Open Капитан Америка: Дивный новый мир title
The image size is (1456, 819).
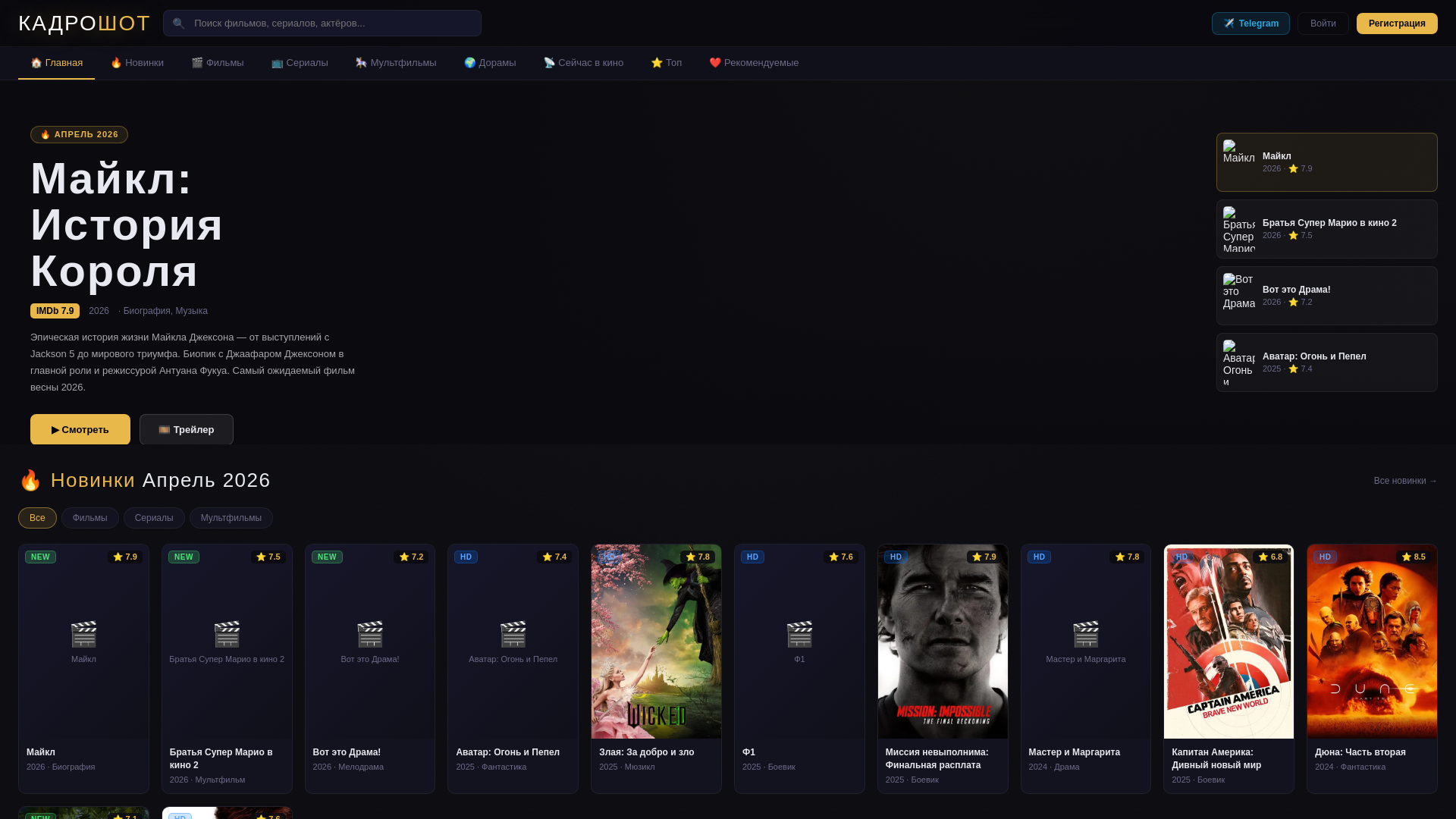click(1216, 758)
